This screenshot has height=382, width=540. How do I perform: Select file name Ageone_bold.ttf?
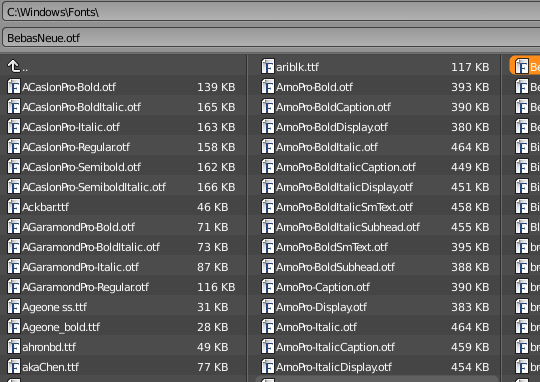[61, 327]
